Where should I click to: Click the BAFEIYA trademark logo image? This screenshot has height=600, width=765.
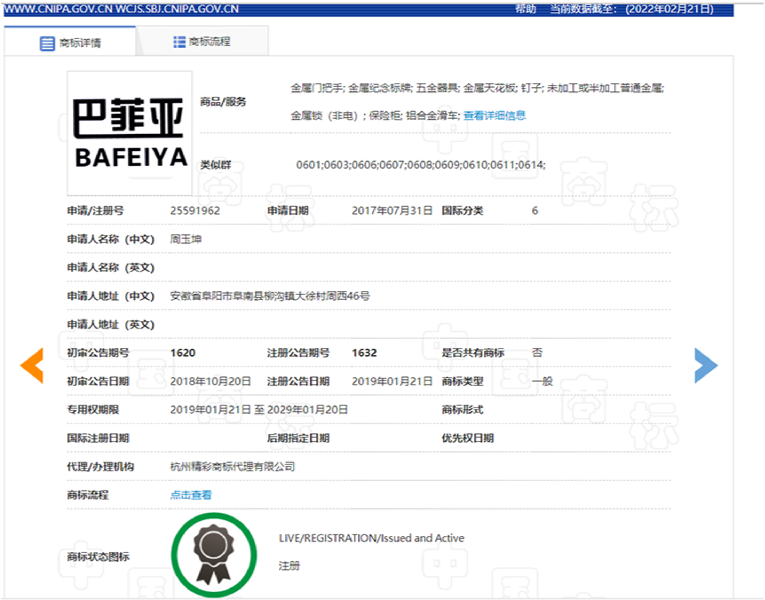tap(130, 133)
